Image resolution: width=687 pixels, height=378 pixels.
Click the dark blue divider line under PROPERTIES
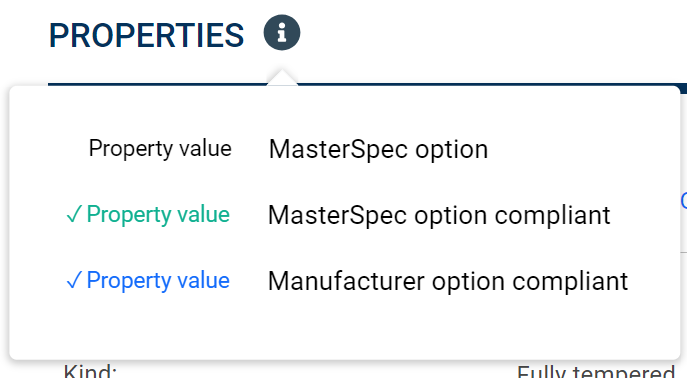pos(158,84)
